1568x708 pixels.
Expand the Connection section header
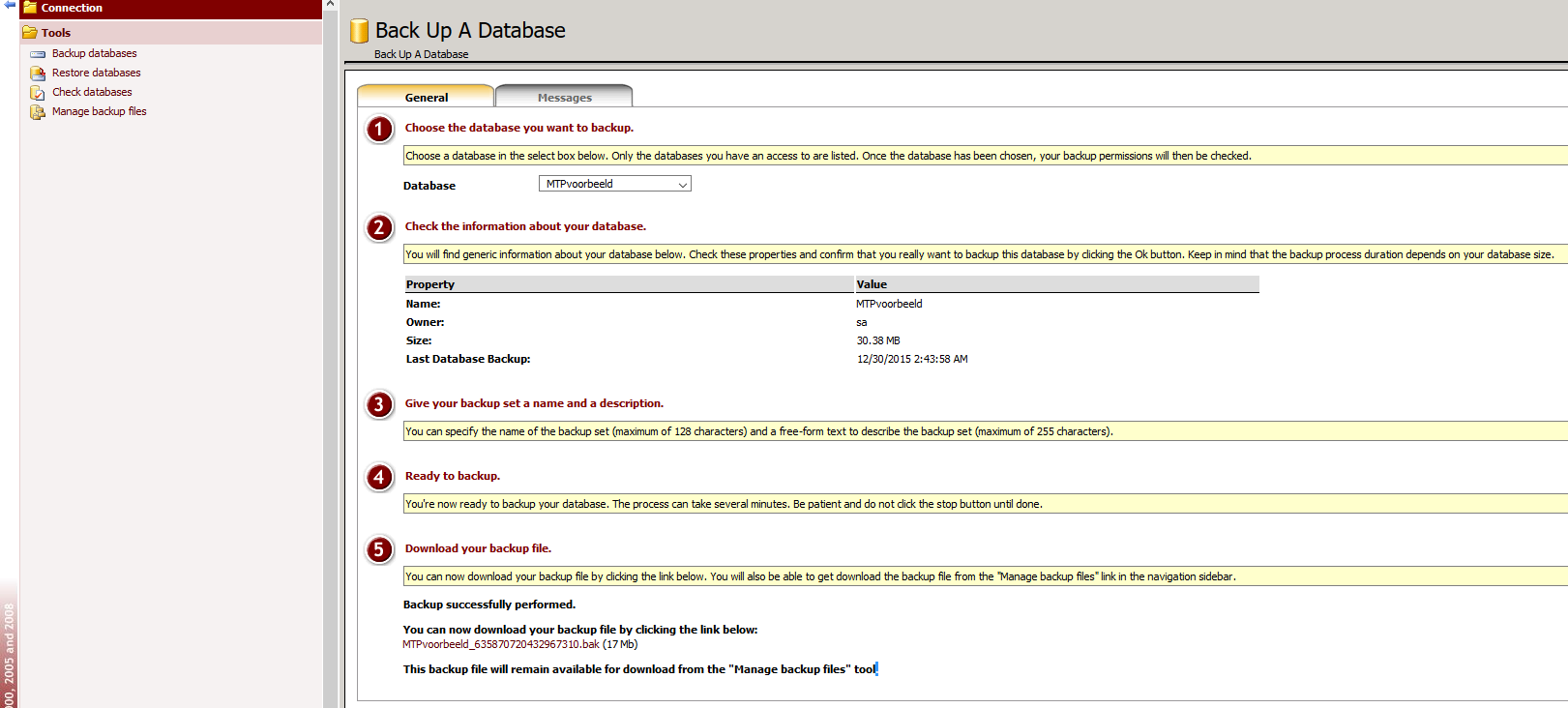[x=170, y=9]
